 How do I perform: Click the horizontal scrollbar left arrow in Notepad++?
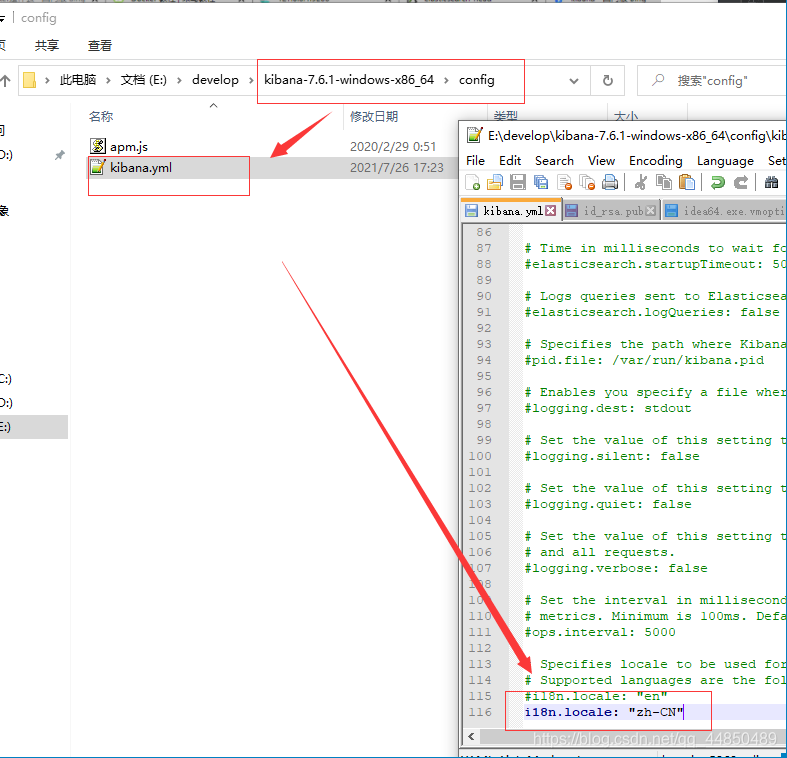pos(471,736)
